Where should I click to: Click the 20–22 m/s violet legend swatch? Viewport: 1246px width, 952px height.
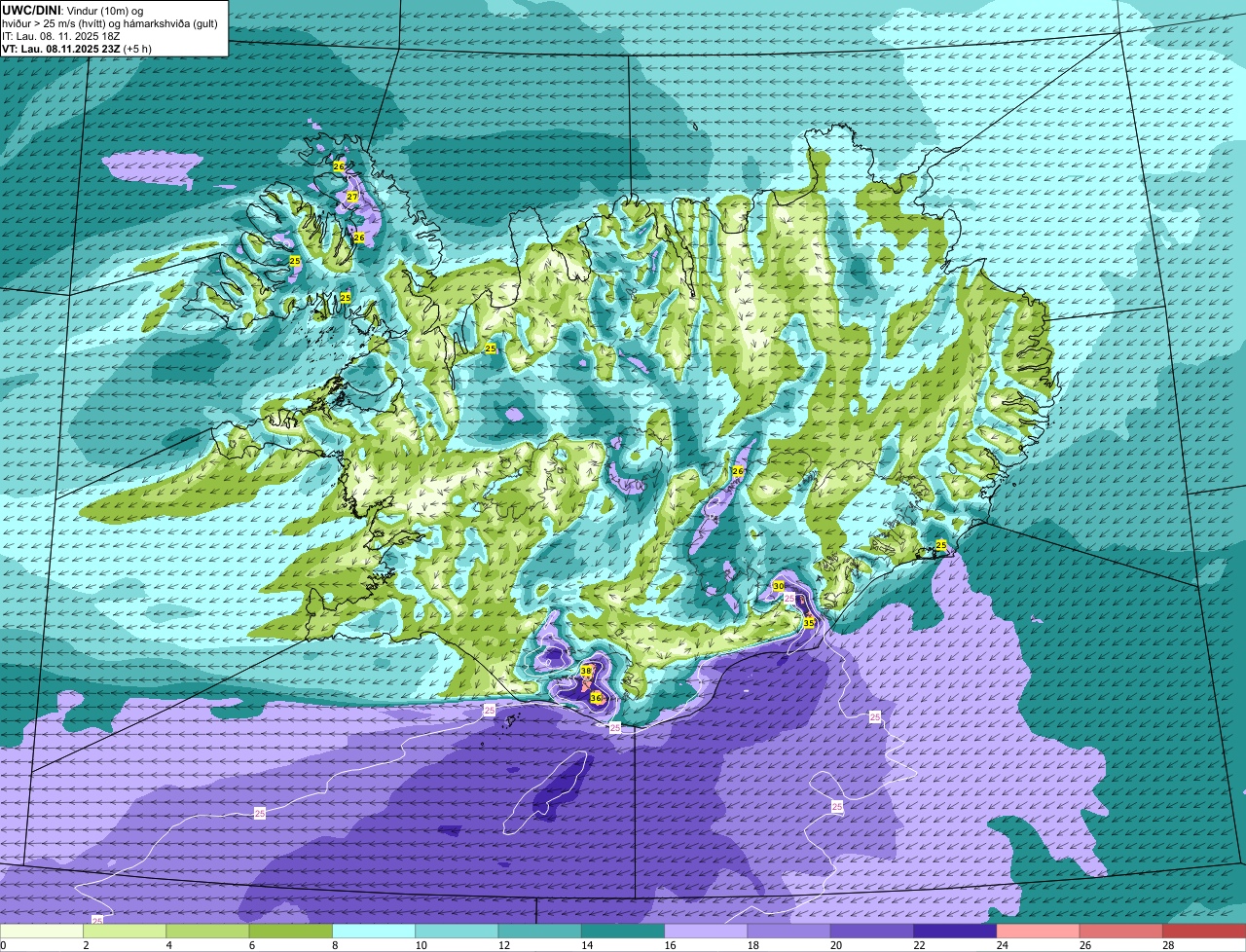pos(872,931)
